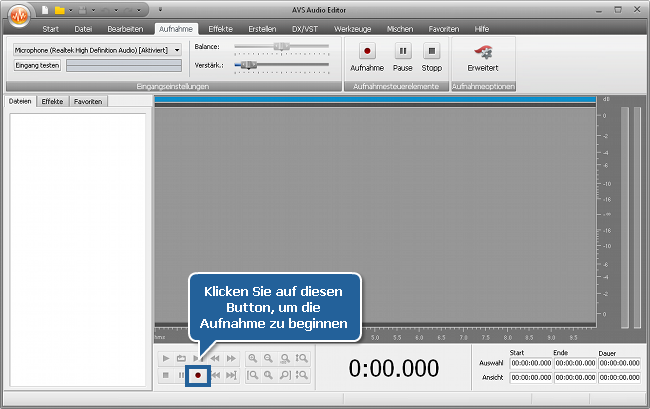650x409 pixels.
Task: Start recording with the ribbon Aufnahme button
Action: click(x=367, y=57)
